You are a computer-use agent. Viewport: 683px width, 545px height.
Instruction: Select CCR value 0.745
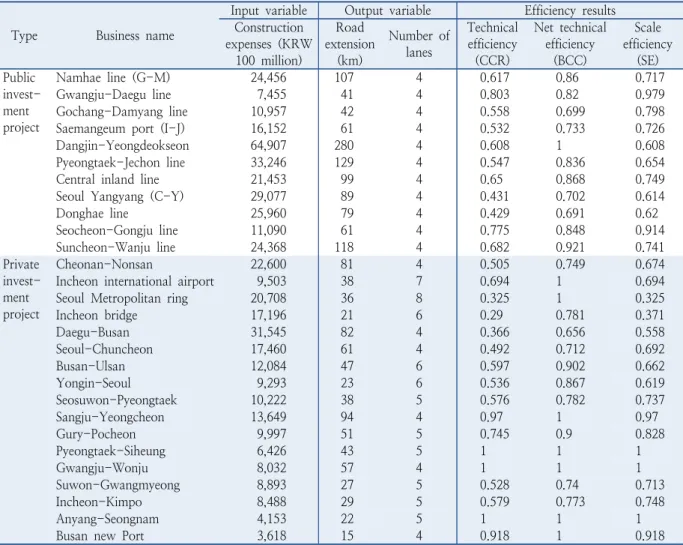pos(494,434)
